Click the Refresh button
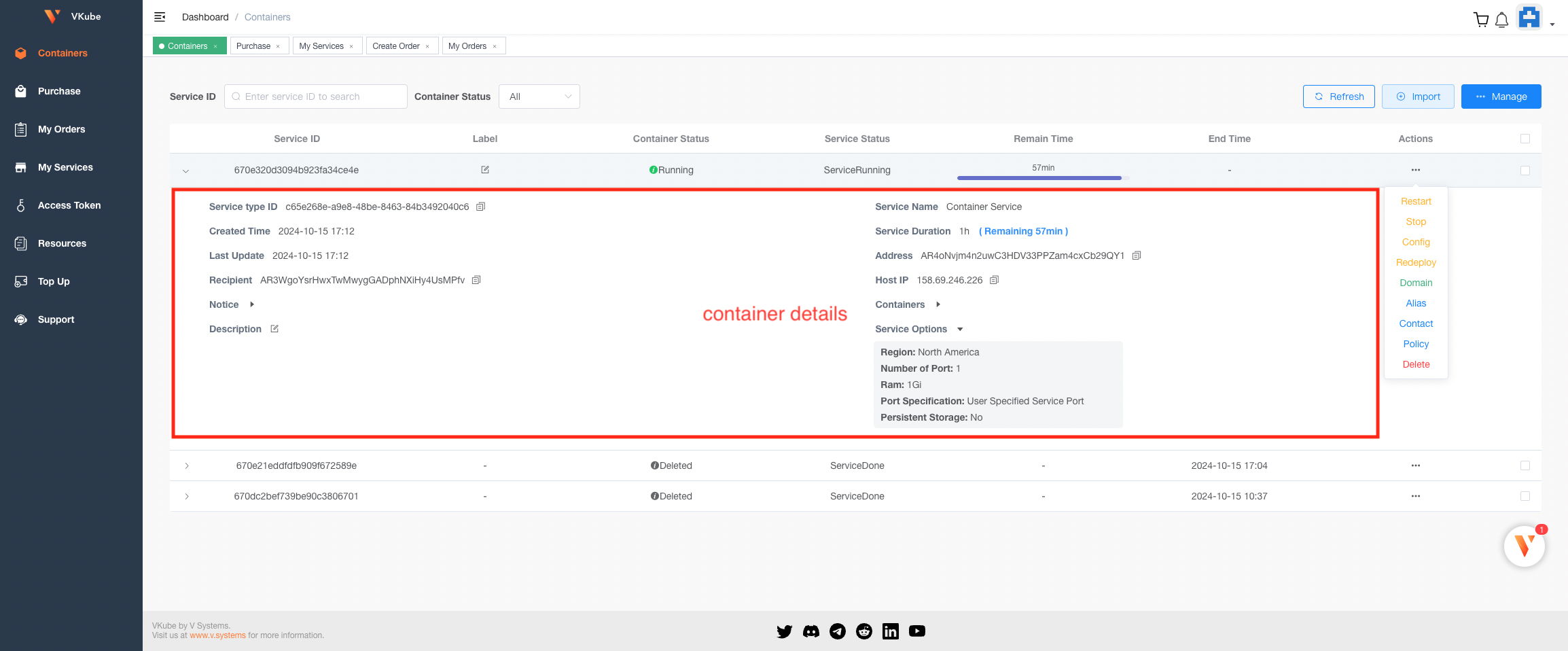Image resolution: width=1568 pixels, height=651 pixels. click(x=1338, y=96)
